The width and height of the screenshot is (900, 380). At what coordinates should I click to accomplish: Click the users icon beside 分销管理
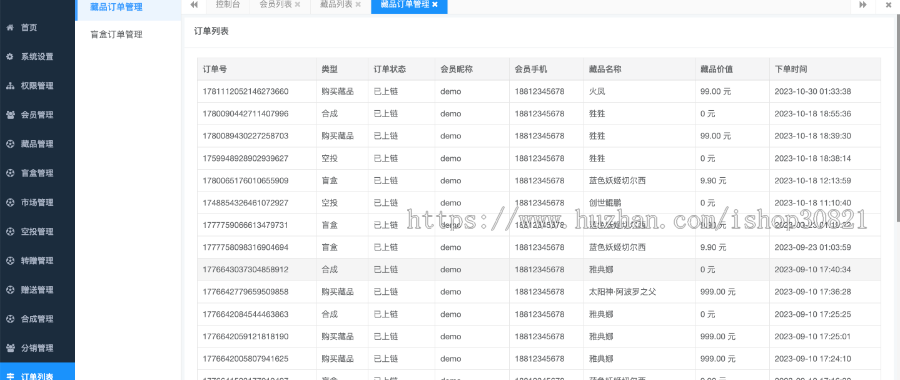pyautogui.click(x=10, y=348)
